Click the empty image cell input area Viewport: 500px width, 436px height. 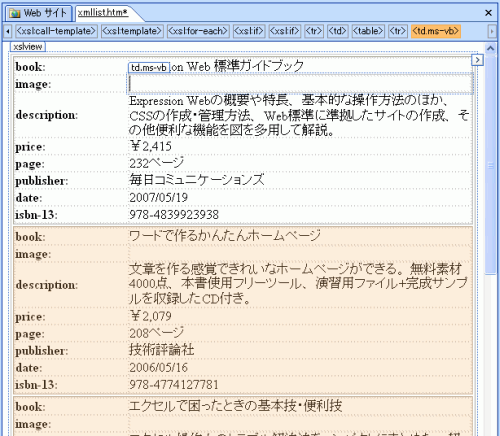300,83
